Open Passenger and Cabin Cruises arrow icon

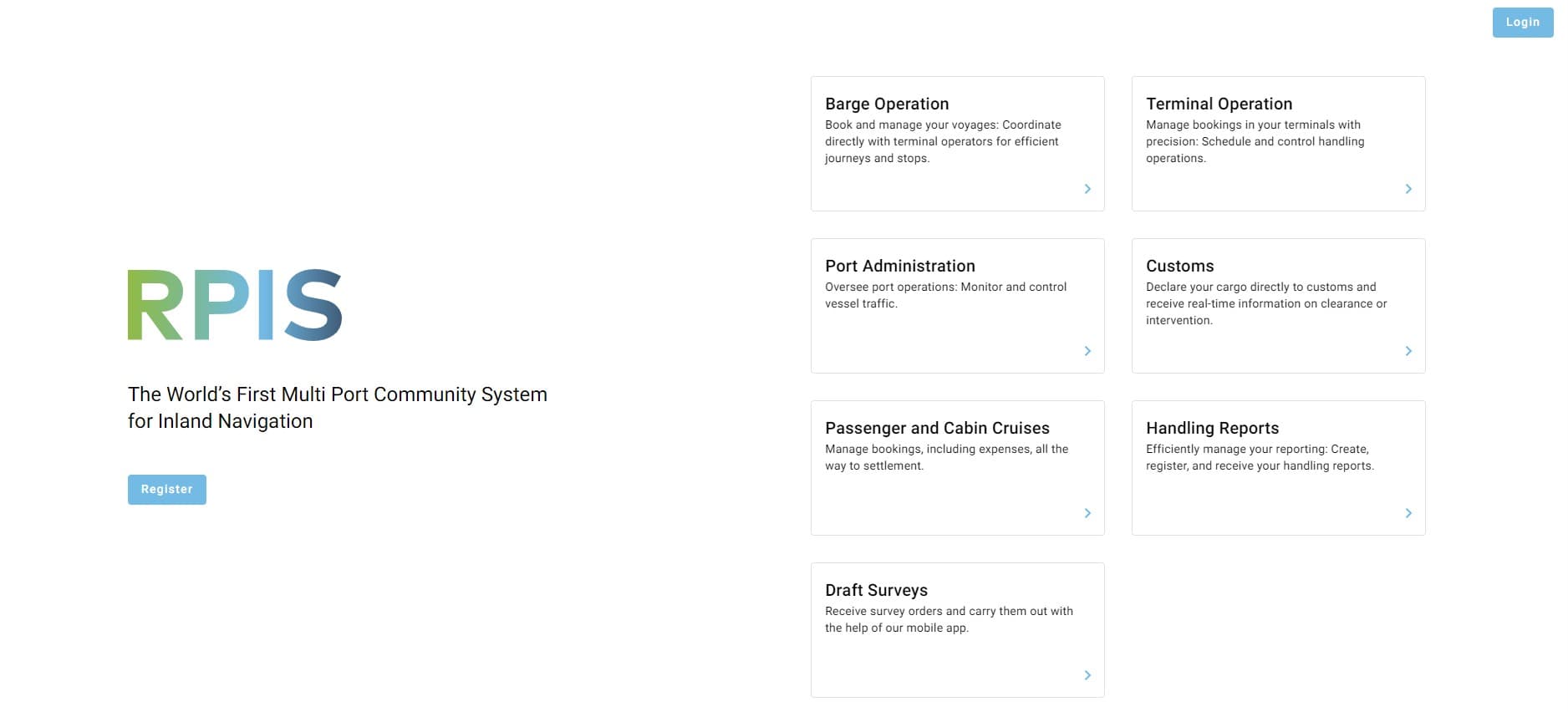coord(1087,513)
